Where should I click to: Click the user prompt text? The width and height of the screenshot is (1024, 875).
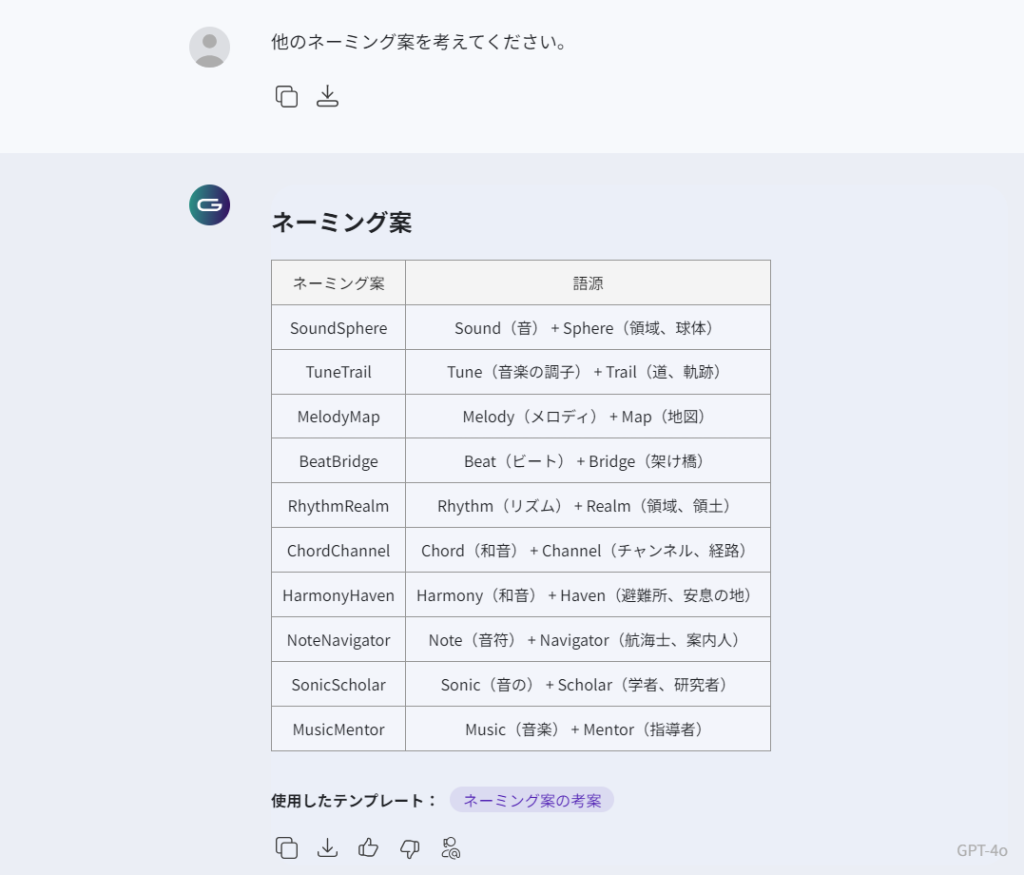[x=419, y=43]
